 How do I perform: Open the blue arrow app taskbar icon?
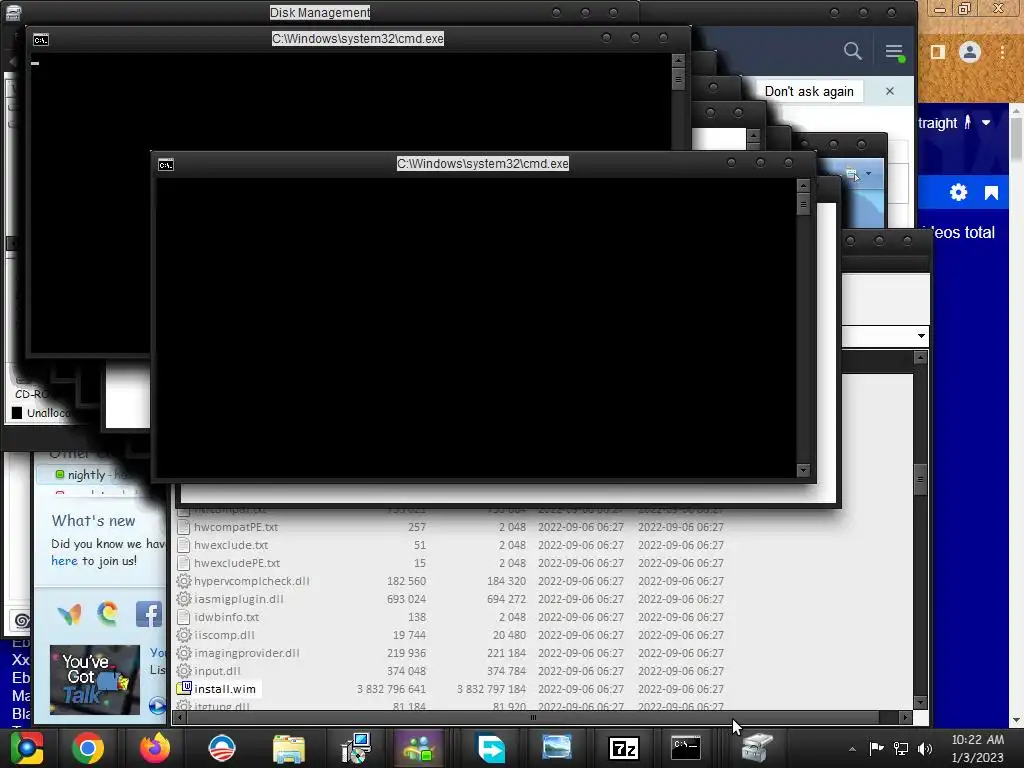[491, 748]
